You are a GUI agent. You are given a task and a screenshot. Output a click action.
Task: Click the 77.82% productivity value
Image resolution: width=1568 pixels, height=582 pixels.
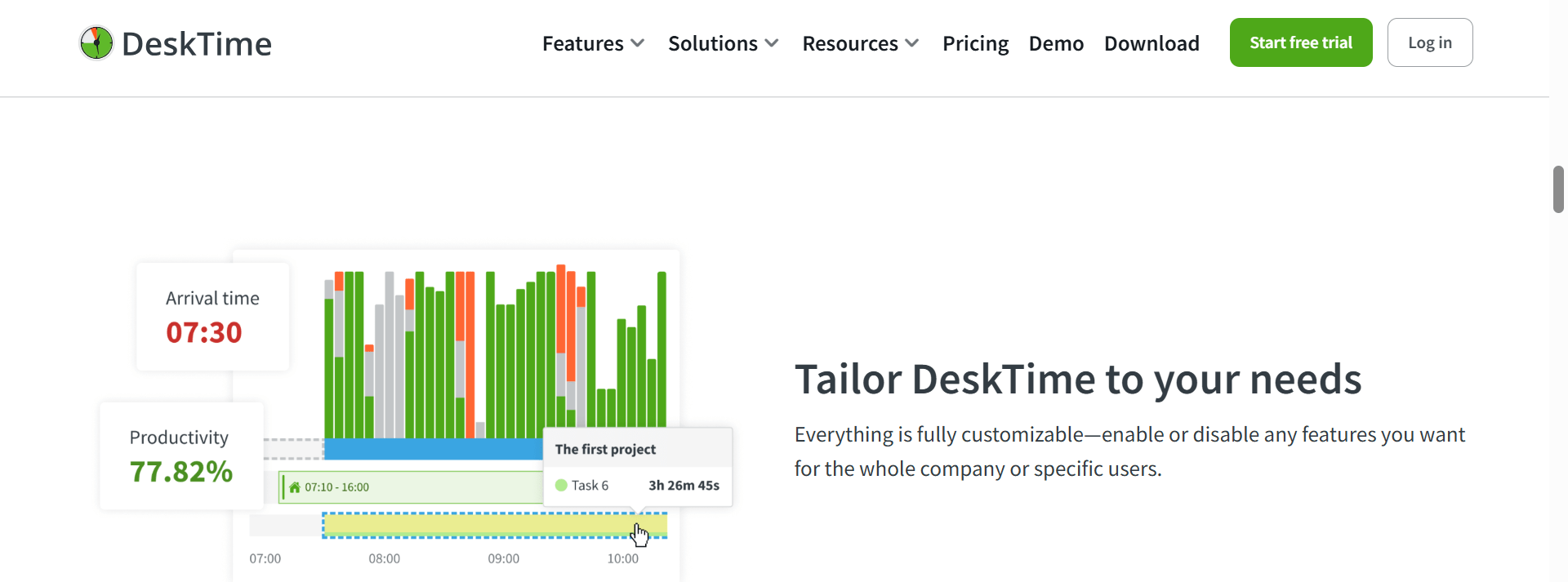click(181, 472)
